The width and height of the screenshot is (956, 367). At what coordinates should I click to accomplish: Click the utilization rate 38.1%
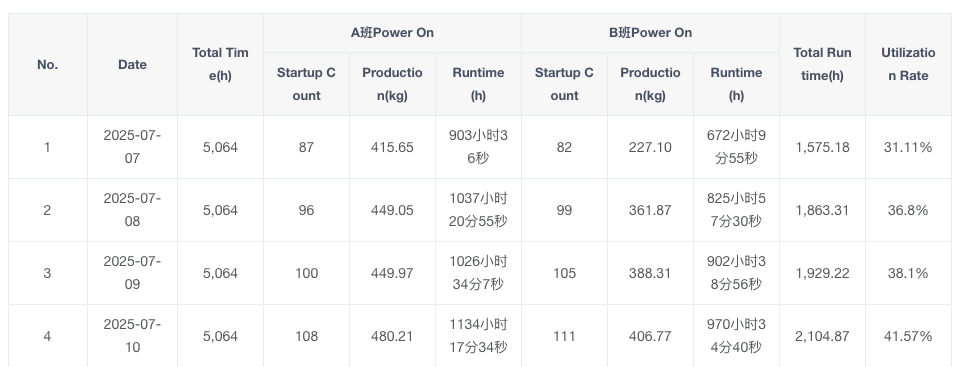[908, 273]
